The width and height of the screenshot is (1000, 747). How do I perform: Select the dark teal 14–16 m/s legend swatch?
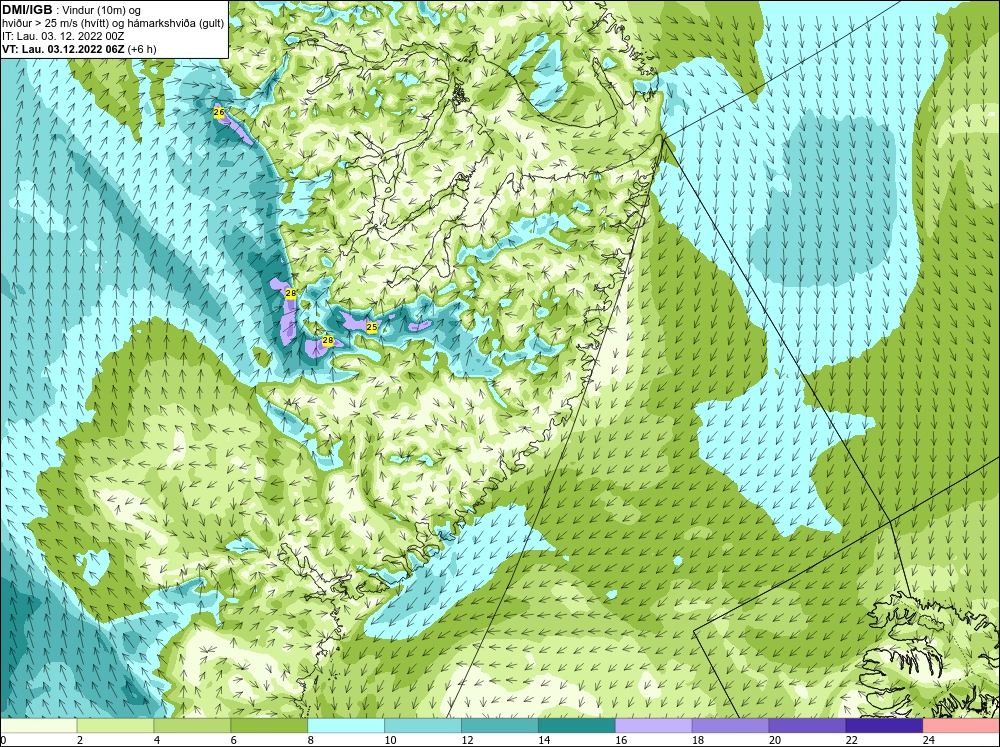tap(577, 726)
